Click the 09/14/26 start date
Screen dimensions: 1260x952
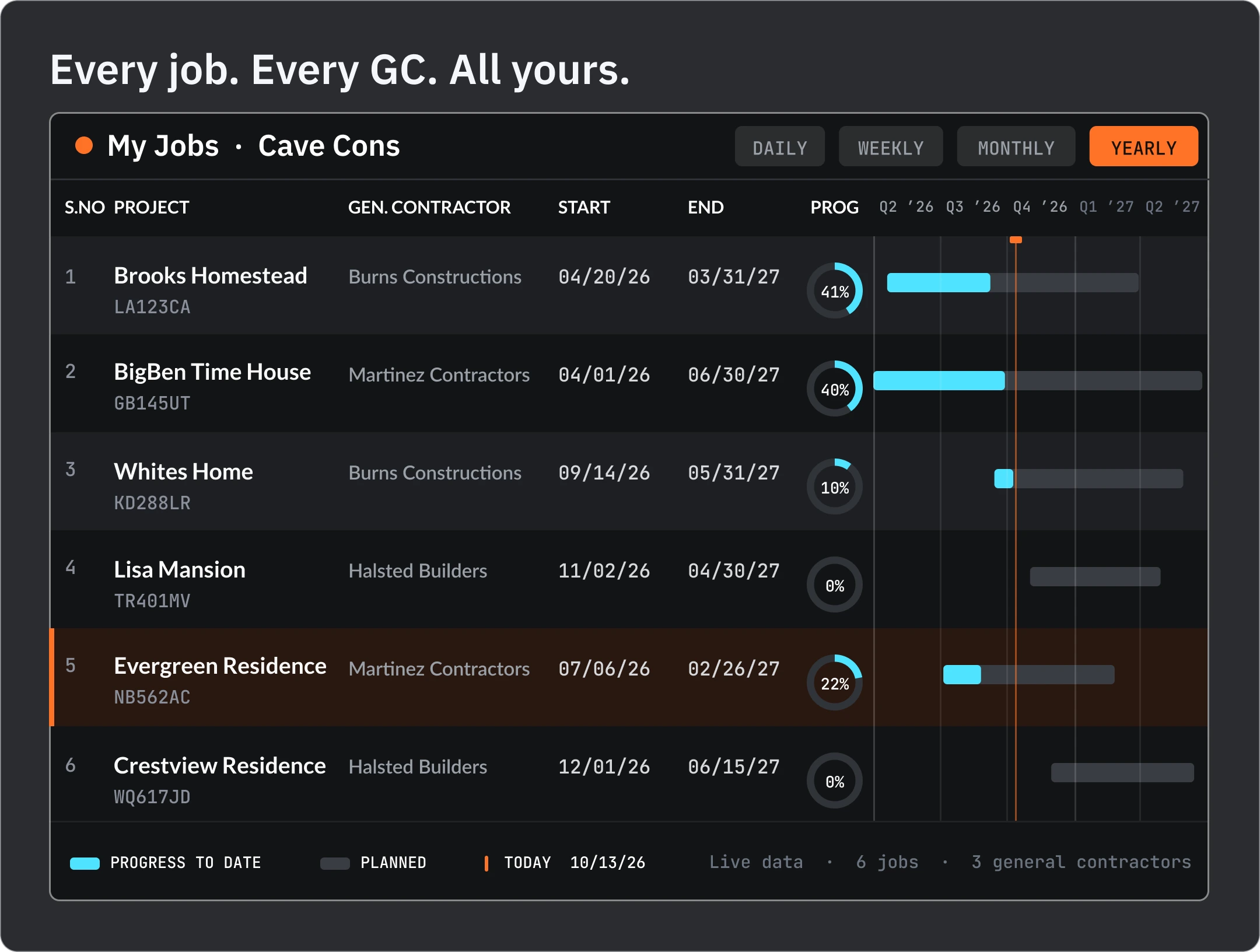click(x=604, y=473)
